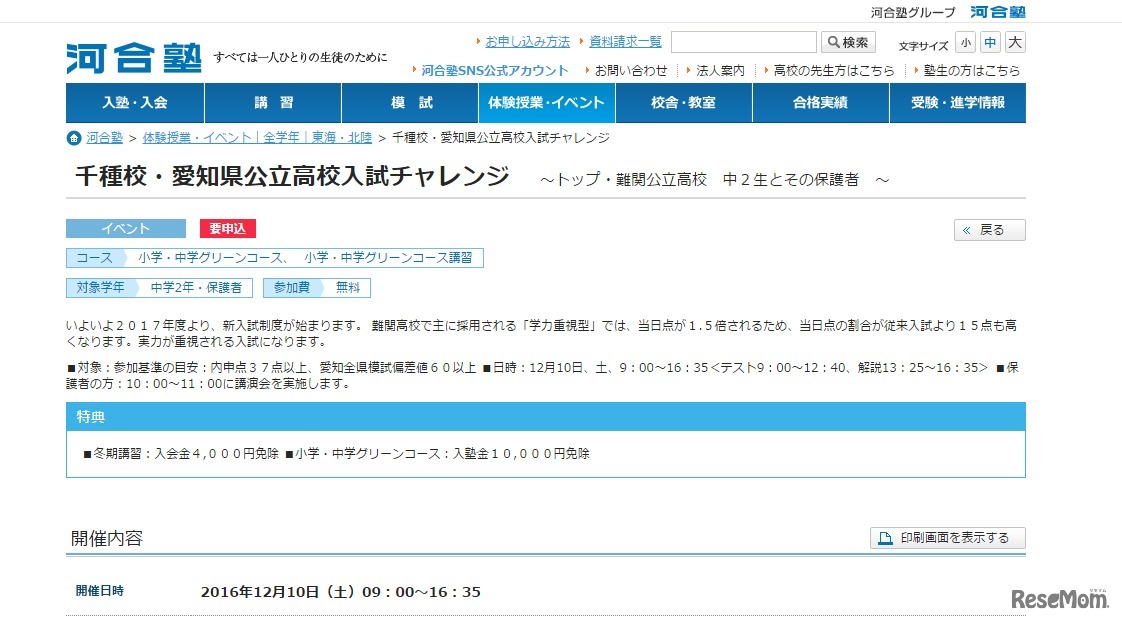Open the 講習 navigation menu
The height and width of the screenshot is (622, 1122).
[x=272, y=103]
